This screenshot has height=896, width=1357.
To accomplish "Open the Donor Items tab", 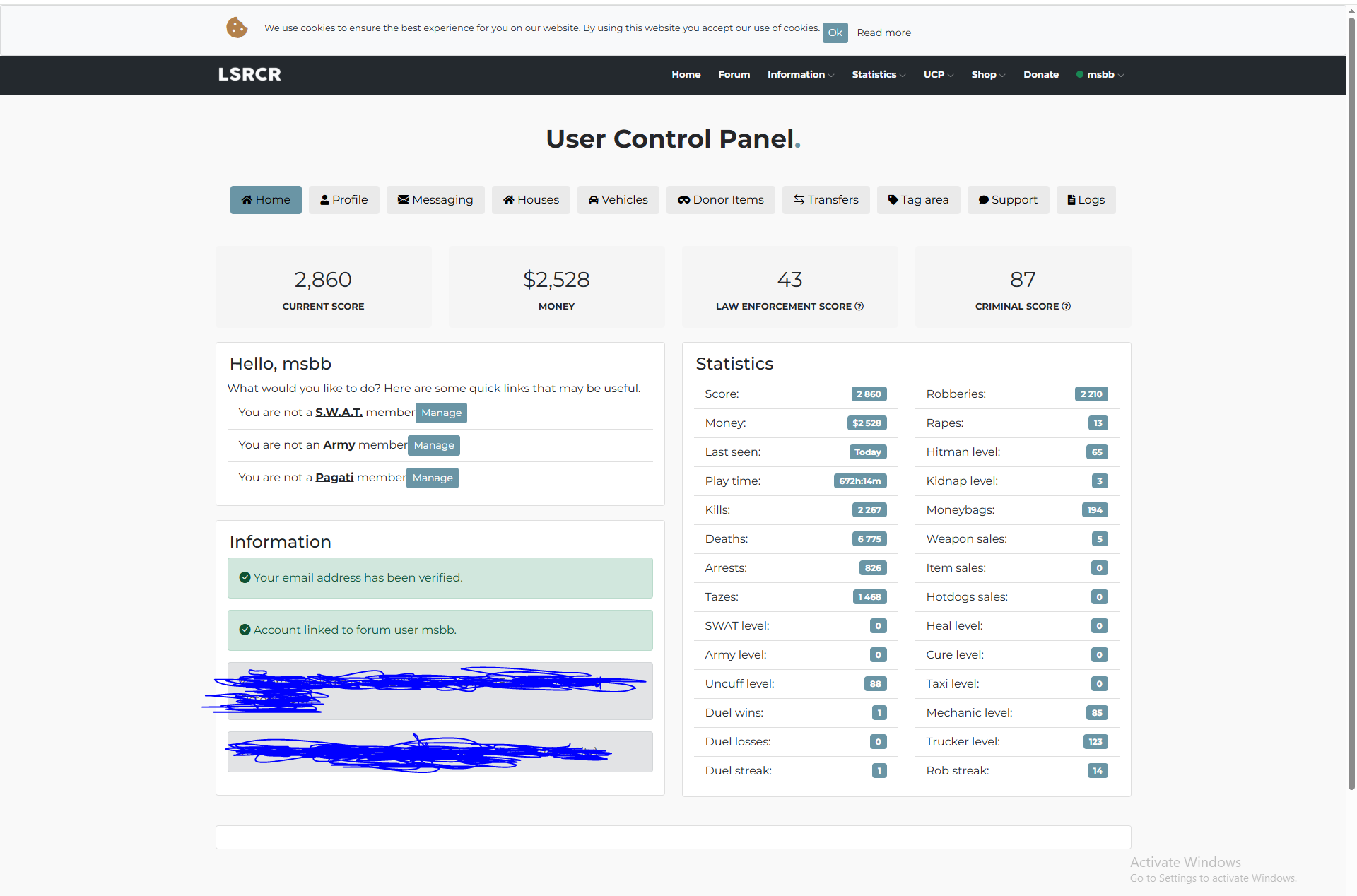I will 720,200.
